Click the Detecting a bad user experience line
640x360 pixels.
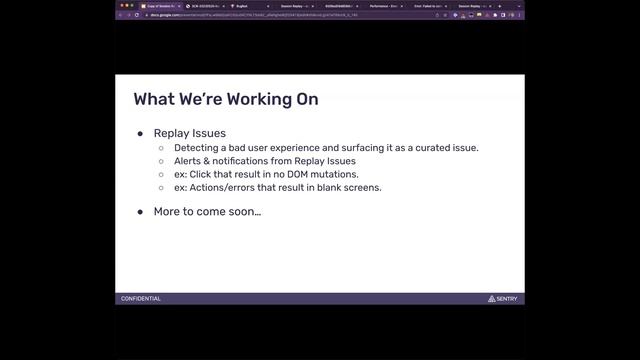326,148
